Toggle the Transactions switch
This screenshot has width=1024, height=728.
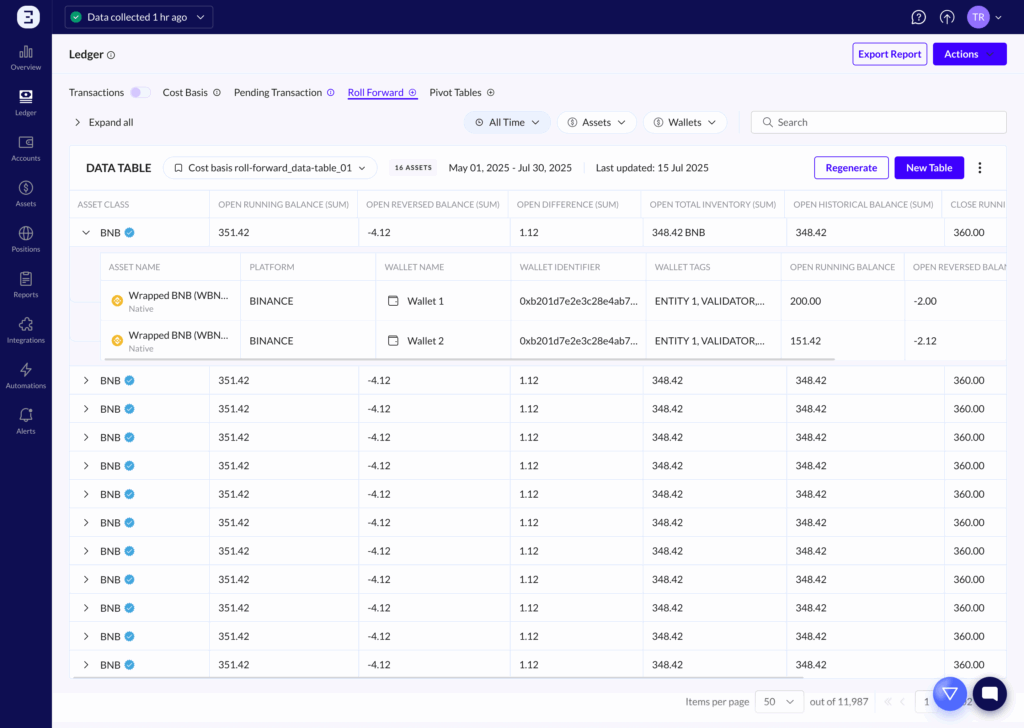(x=140, y=93)
